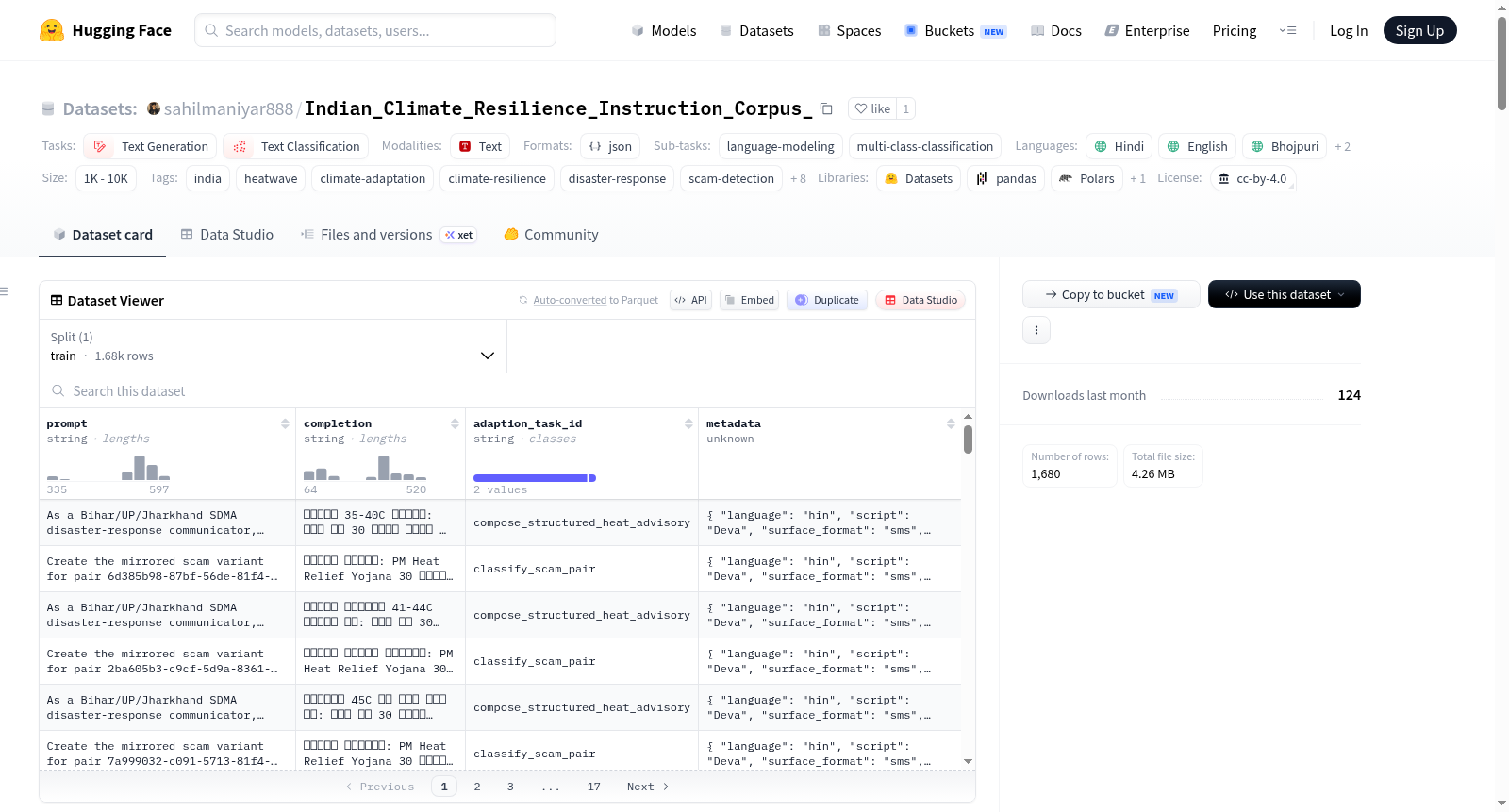The image size is (1509, 812).
Task: Click the completion lengths histogram
Action: click(365, 468)
